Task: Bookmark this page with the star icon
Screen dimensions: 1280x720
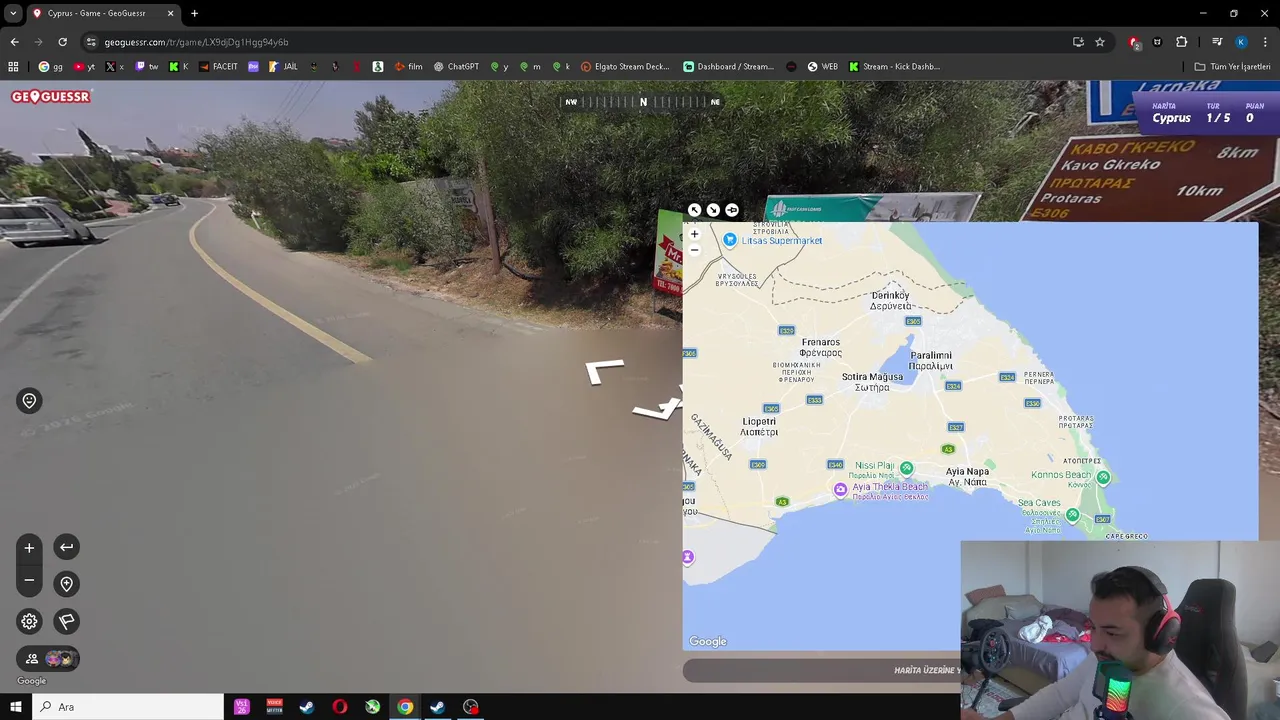Action: pos(1100,42)
